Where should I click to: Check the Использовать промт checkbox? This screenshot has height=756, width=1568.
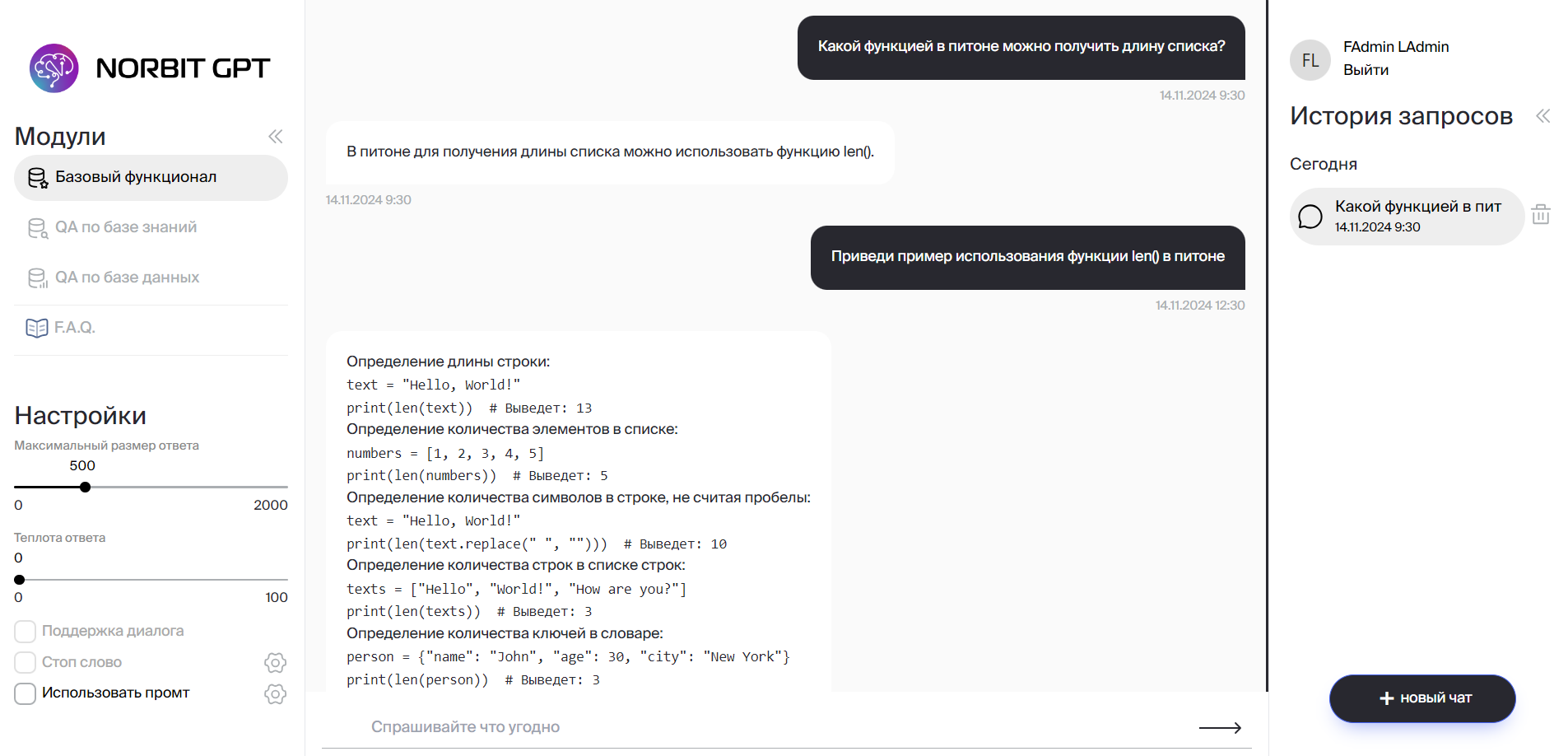click(26, 693)
